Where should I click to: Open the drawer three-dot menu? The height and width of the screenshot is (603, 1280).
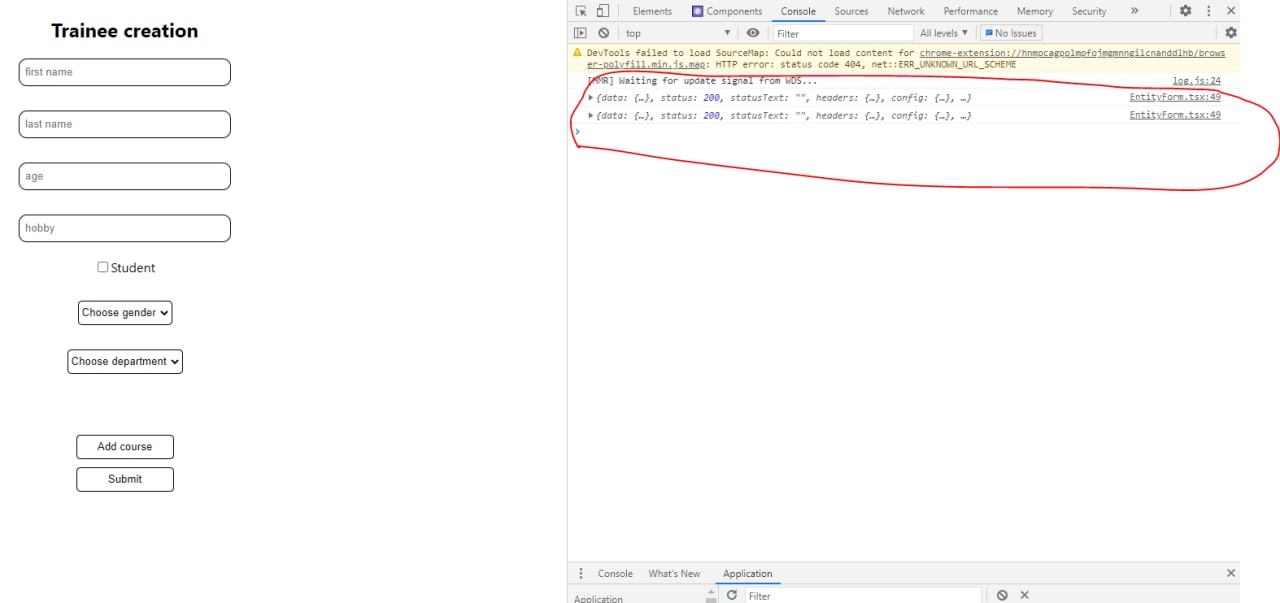pyautogui.click(x=581, y=573)
